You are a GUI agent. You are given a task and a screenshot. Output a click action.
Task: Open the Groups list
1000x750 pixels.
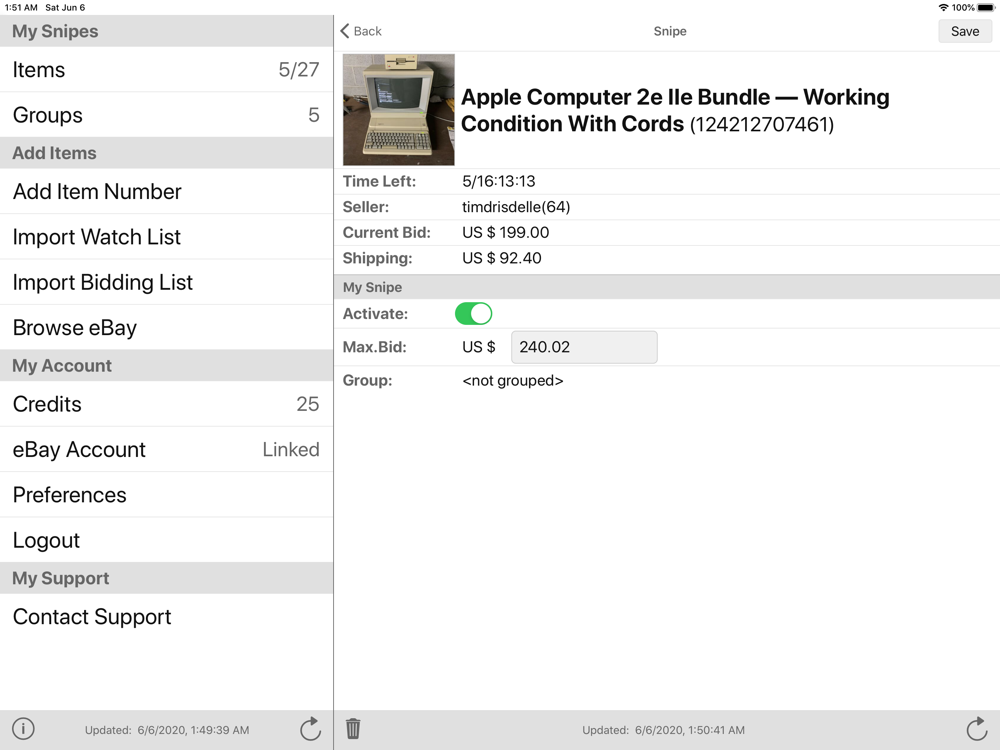(x=166, y=115)
